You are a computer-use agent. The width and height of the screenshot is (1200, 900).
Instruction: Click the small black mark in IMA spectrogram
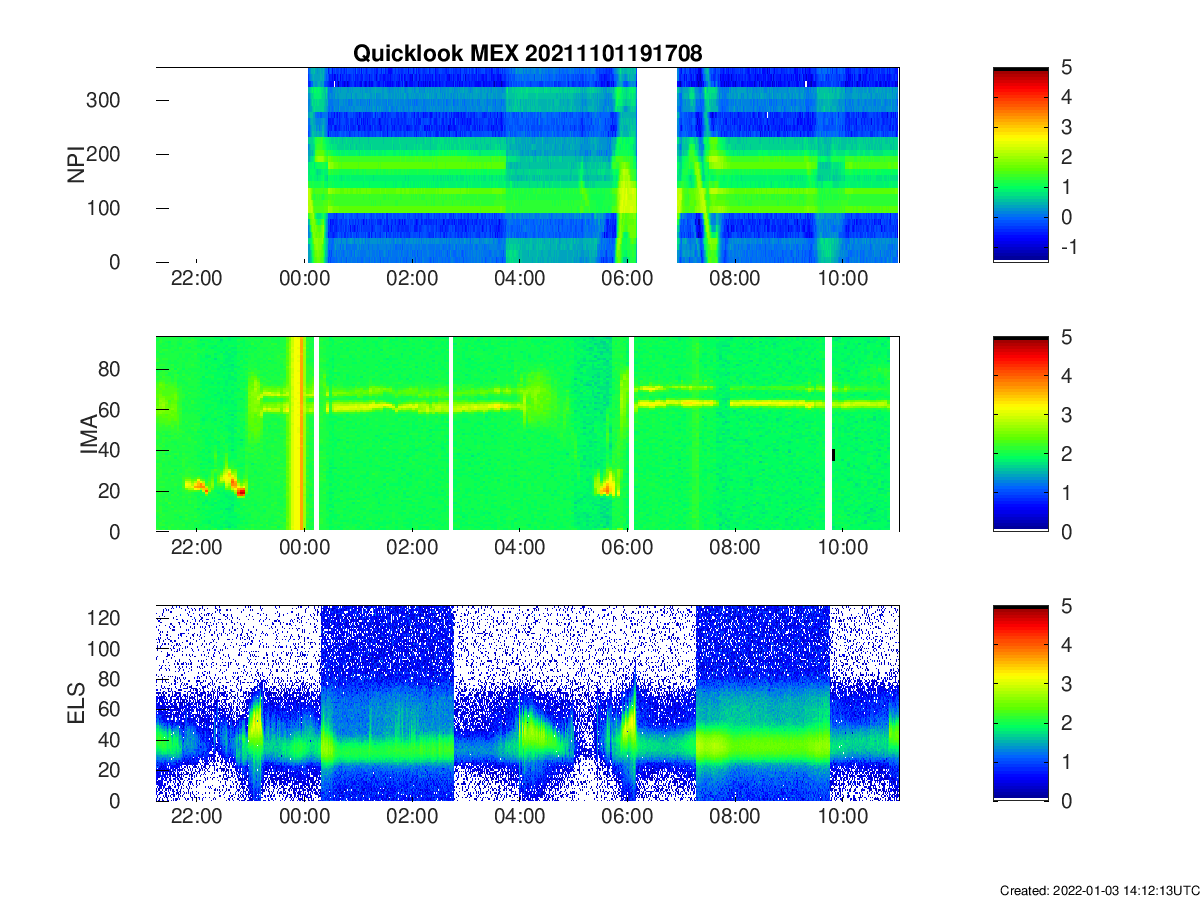833,455
